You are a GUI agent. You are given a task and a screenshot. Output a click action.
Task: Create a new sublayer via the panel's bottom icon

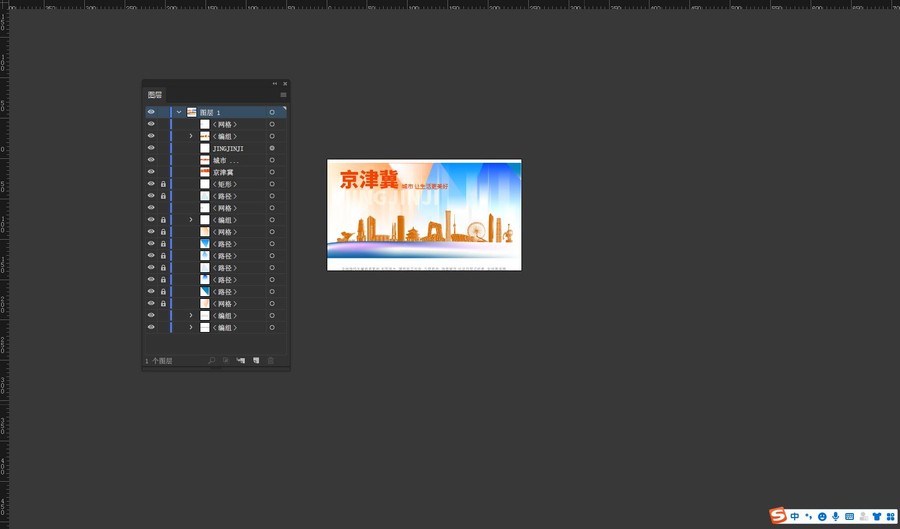coord(240,360)
